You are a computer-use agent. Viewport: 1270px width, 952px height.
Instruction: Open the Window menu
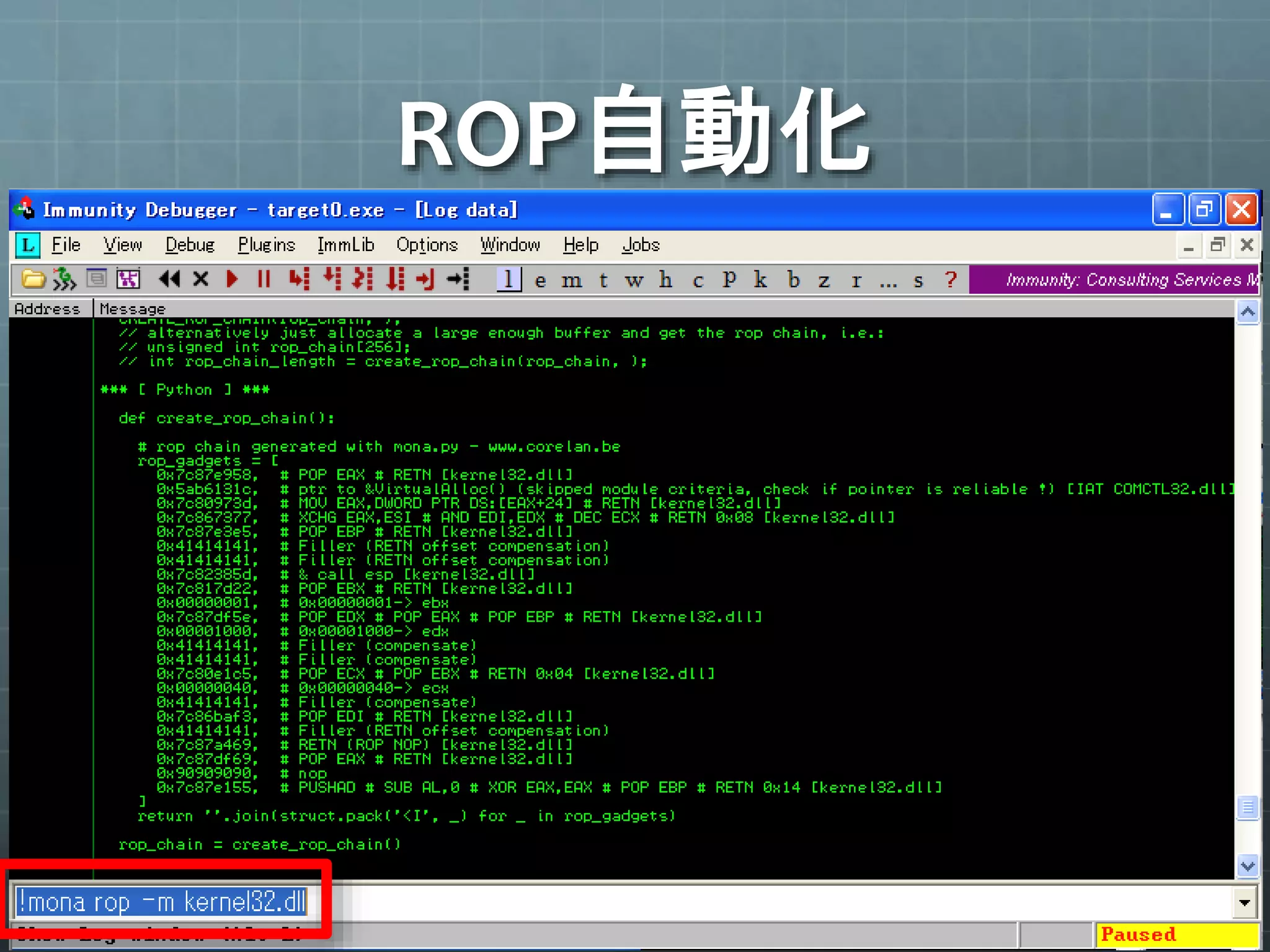pos(510,245)
